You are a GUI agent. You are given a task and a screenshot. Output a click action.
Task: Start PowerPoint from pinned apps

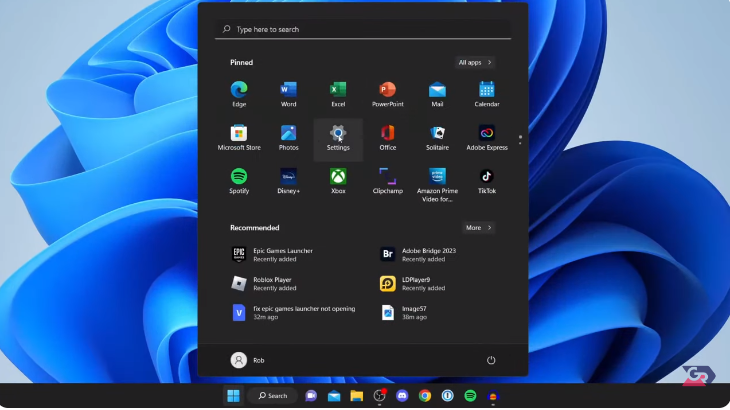click(x=387, y=94)
